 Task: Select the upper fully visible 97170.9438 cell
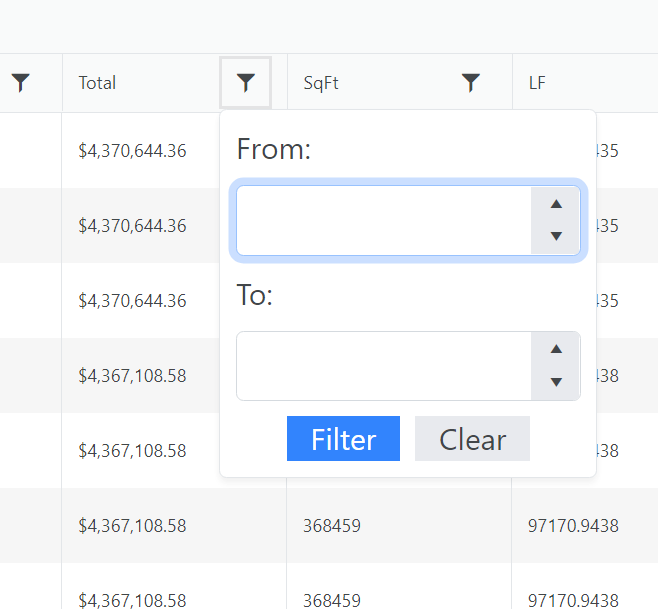pos(573,526)
